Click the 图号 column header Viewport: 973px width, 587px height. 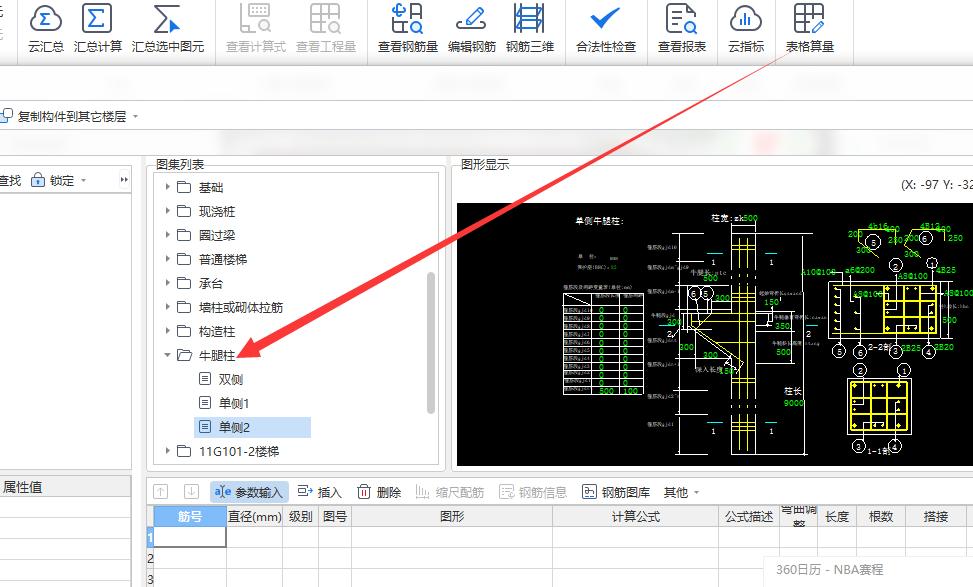pos(335,516)
